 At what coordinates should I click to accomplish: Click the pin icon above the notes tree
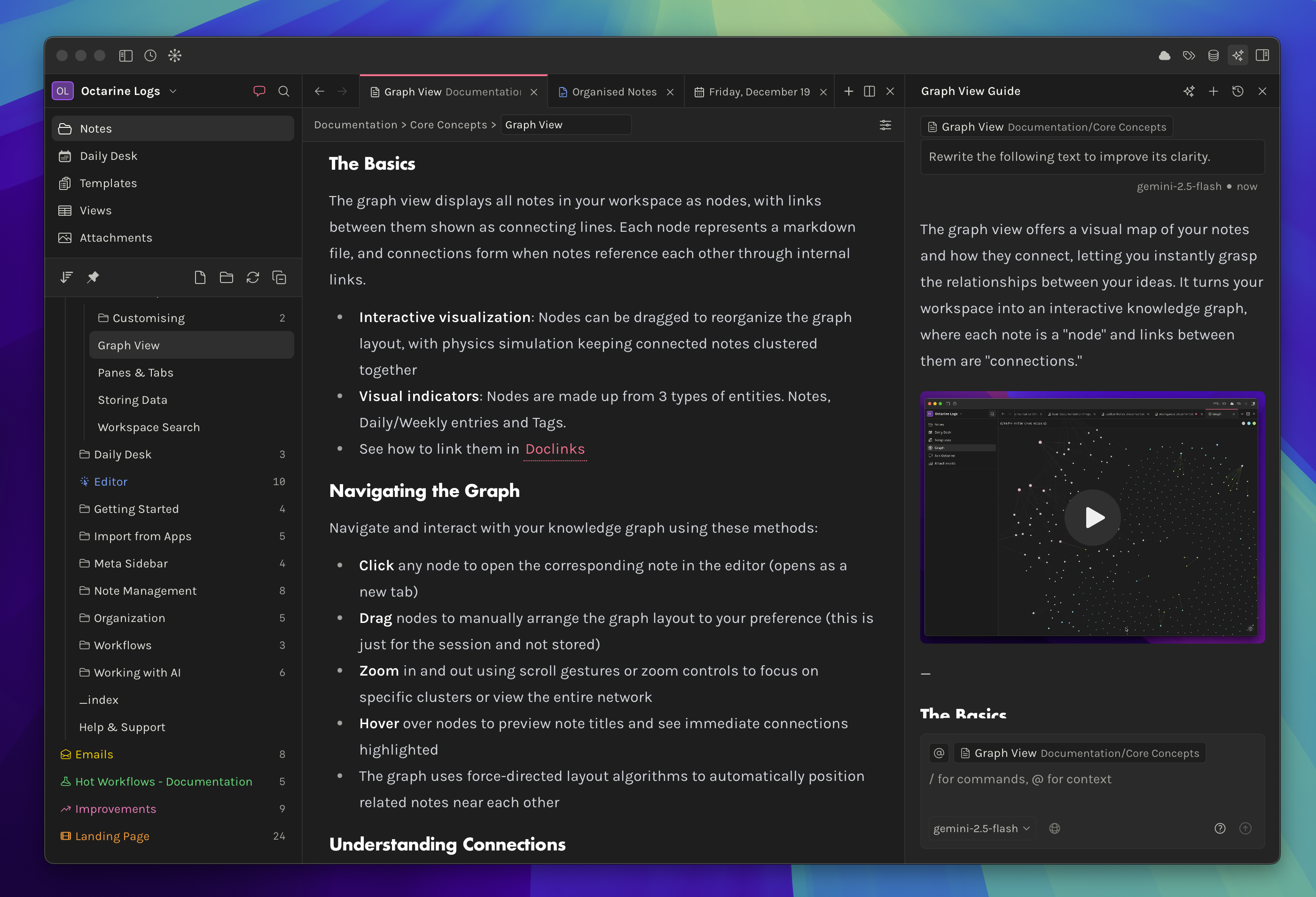pos(94,277)
